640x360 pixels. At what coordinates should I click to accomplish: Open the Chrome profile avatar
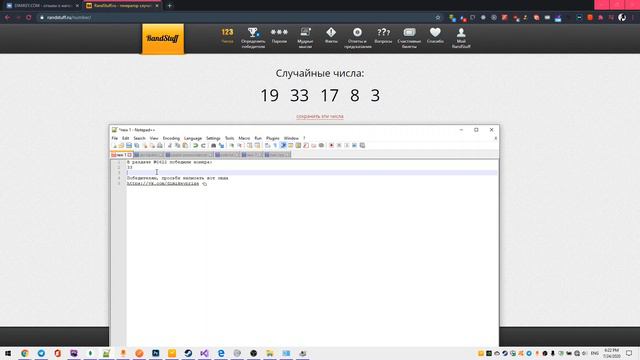[622, 18]
